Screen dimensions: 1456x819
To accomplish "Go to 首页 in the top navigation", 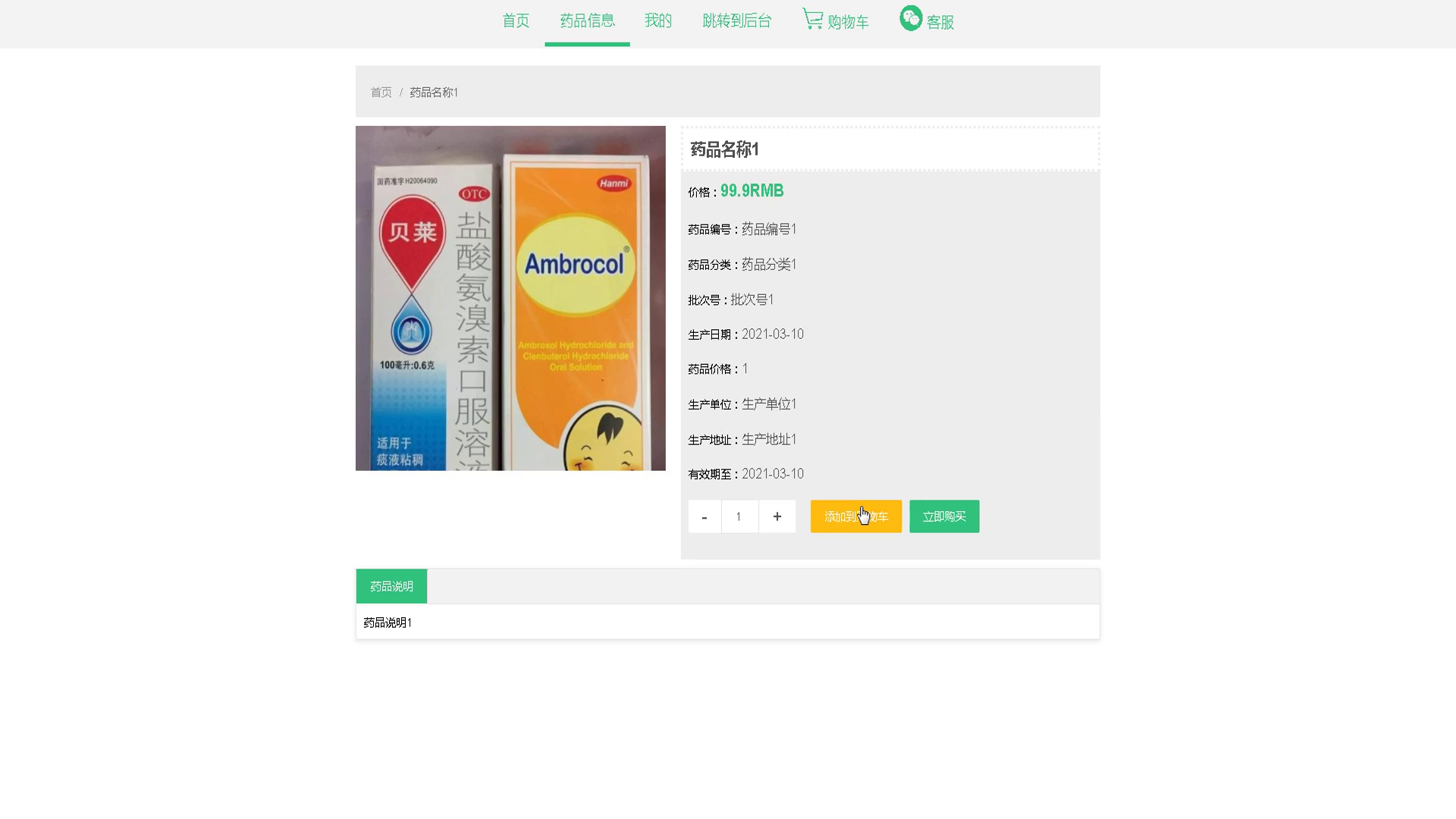I will (516, 21).
